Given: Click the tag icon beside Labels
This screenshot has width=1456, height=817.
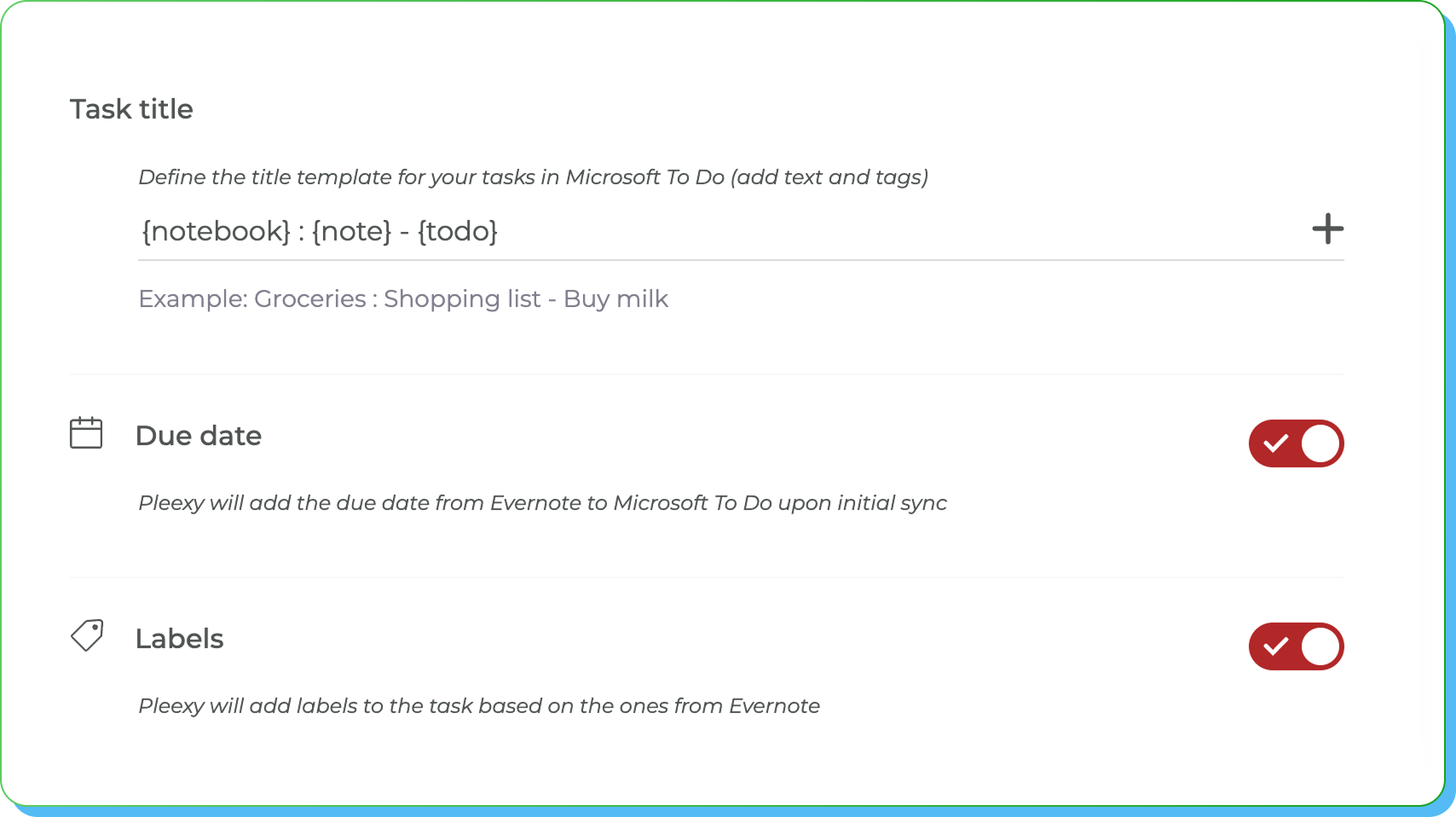Looking at the screenshot, I should tap(86, 635).
